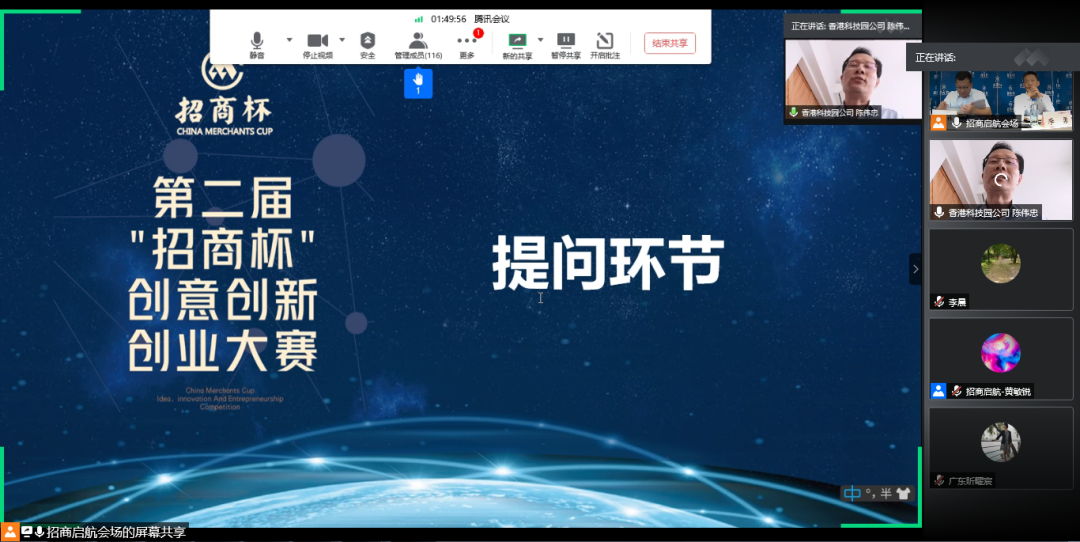Click the muted mic icon beside 广东听暖宸
Screen dimensions: 1080x542
click(939, 481)
